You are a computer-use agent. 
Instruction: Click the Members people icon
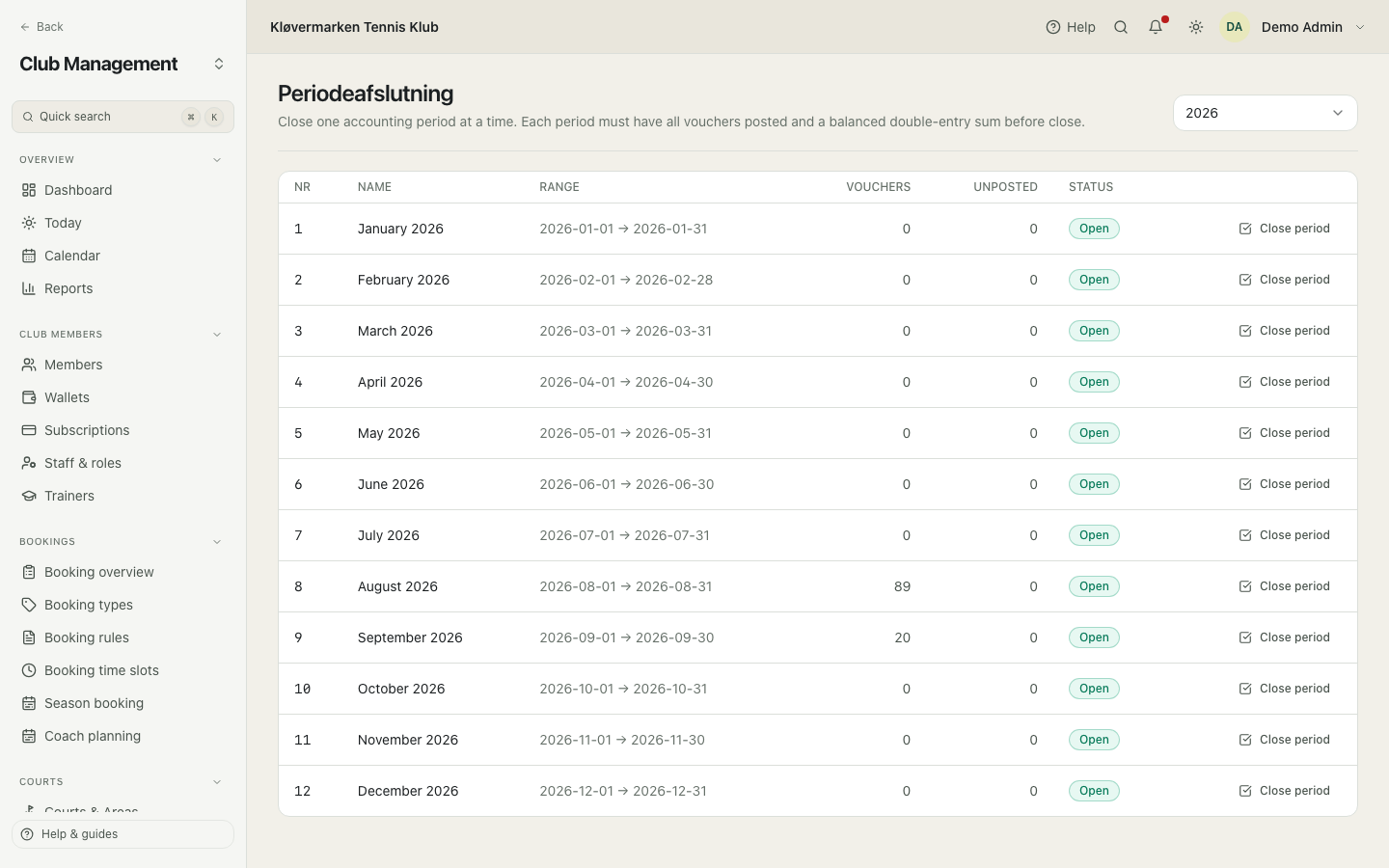click(29, 365)
